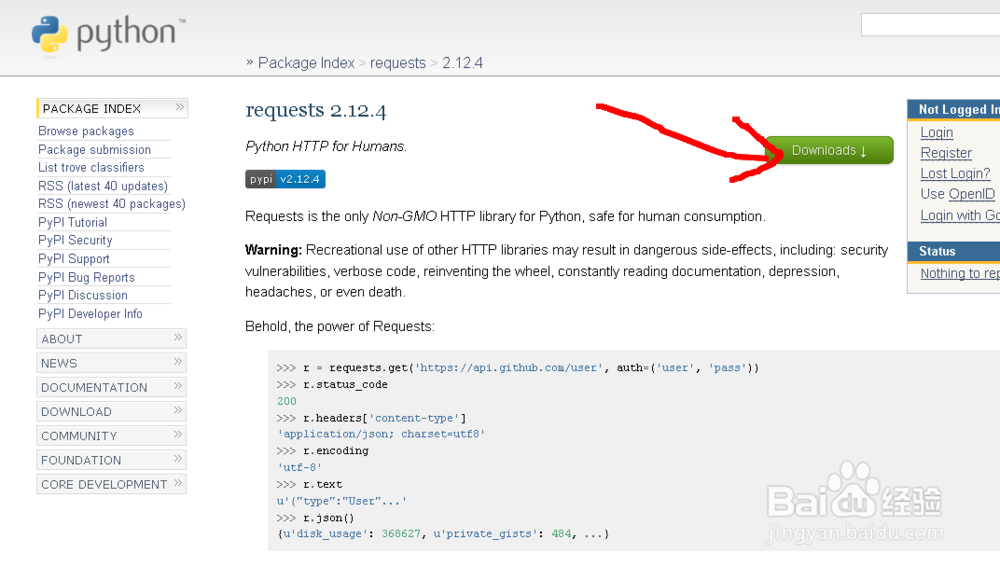Image resolution: width=1000 pixels, height=567 pixels.
Task: Click Not Logged In panel header
Action: click(953, 109)
